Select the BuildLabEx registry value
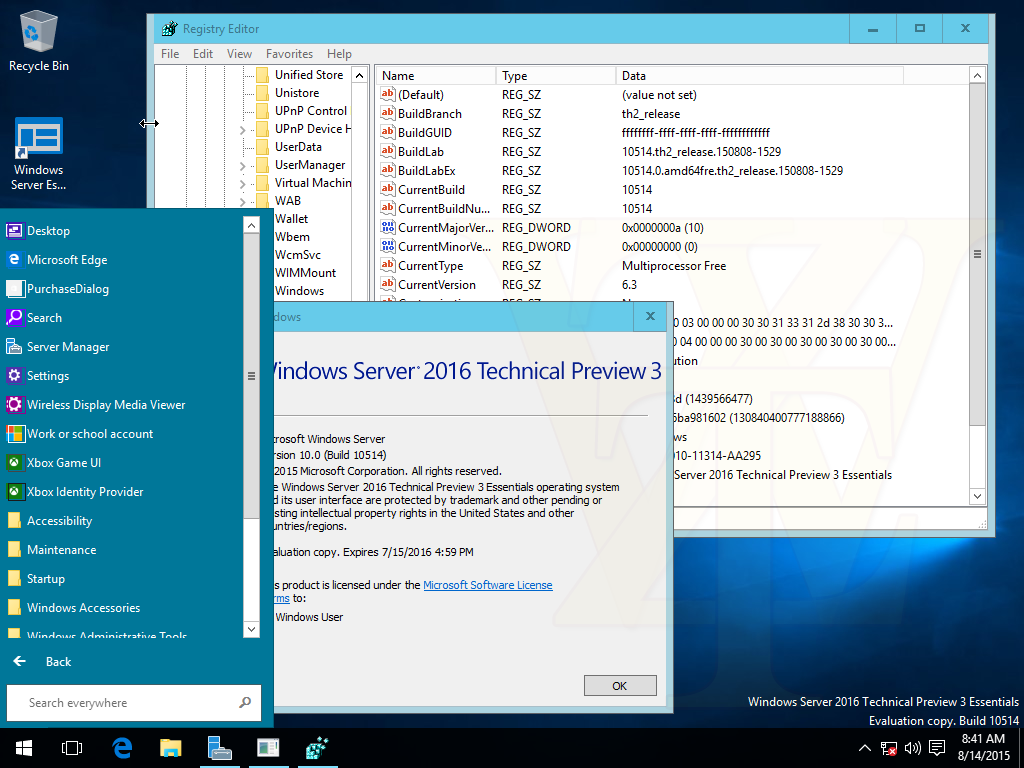 (x=426, y=170)
